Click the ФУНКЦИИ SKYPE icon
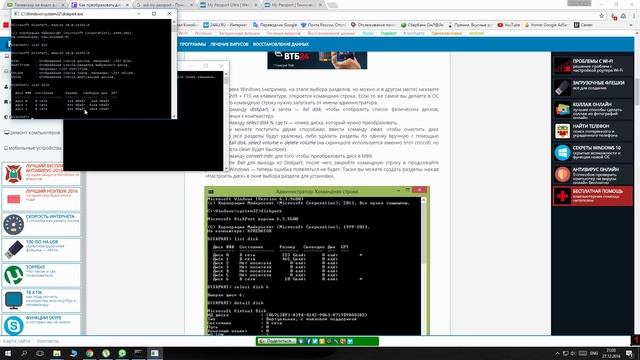Viewport: 640px width, 360px height. (x=13, y=325)
